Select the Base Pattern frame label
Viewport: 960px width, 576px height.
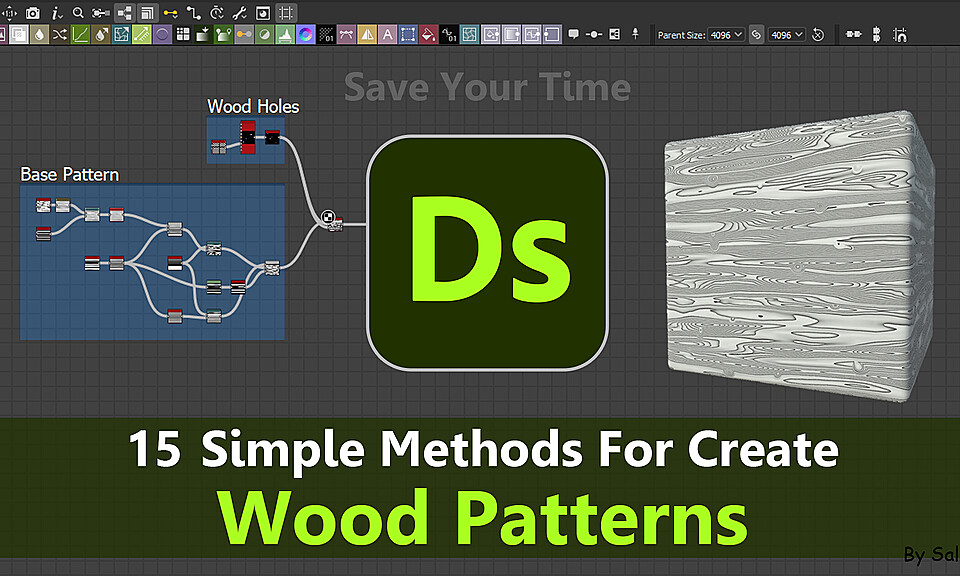point(70,174)
